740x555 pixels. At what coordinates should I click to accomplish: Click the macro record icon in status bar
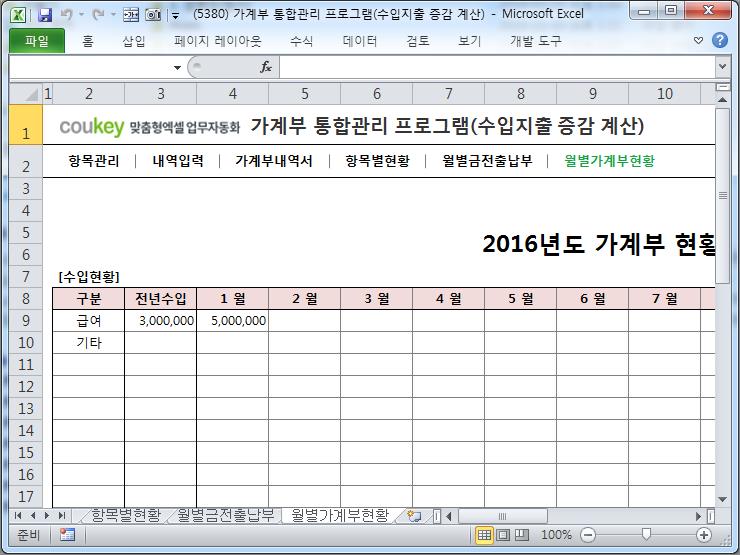tap(67, 535)
